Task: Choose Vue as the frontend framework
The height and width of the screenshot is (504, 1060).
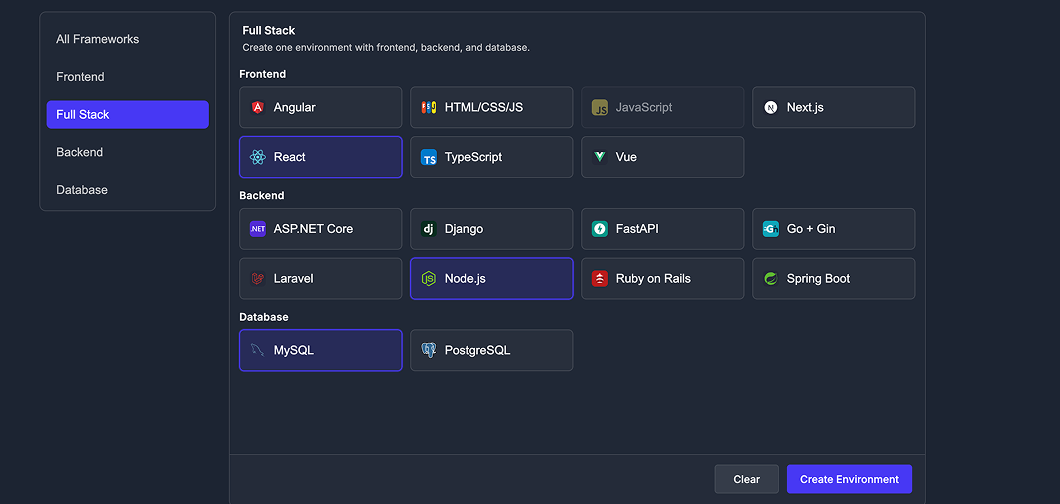Action: pos(662,157)
